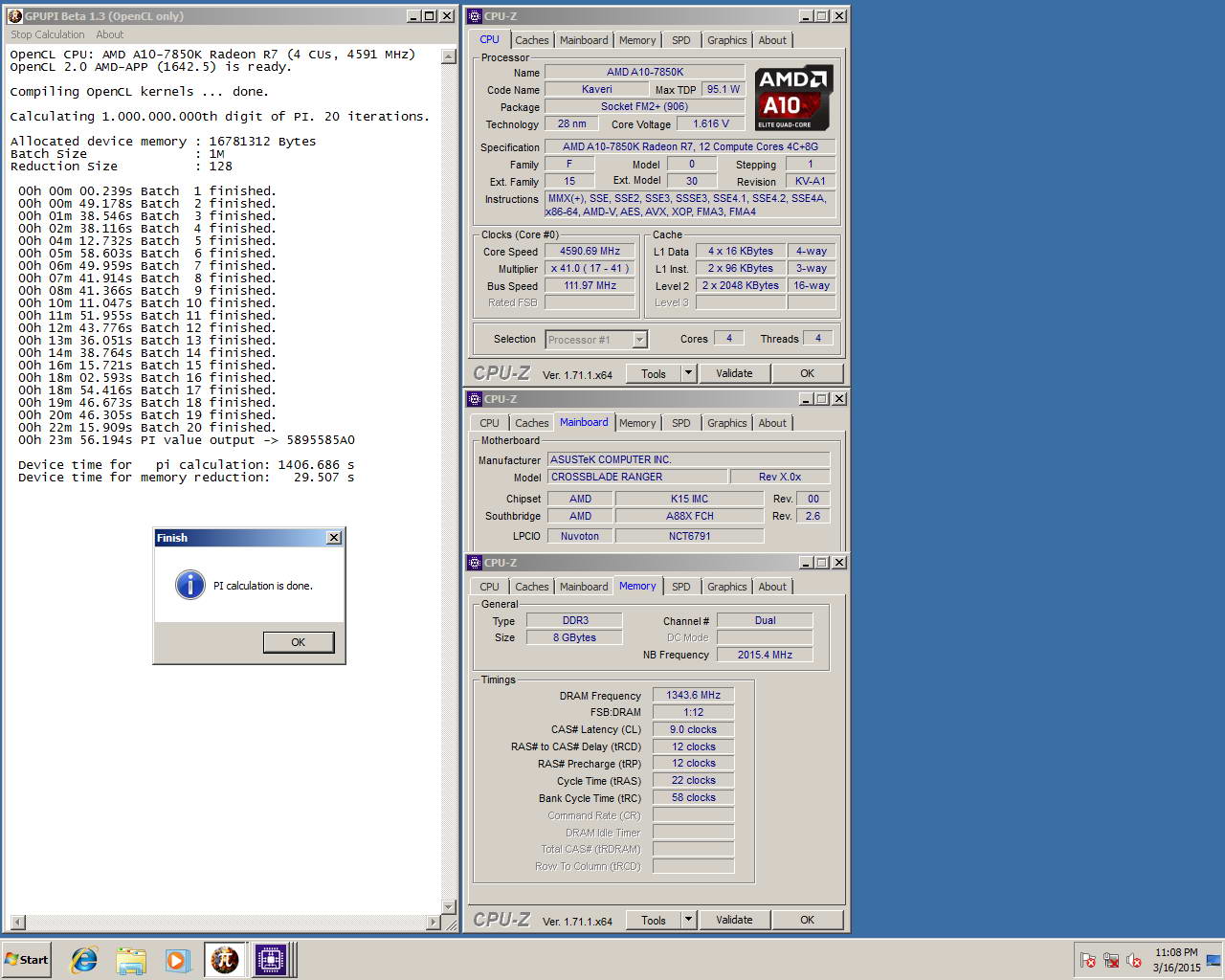Click OK in top CPU-Z window

pyautogui.click(x=807, y=373)
